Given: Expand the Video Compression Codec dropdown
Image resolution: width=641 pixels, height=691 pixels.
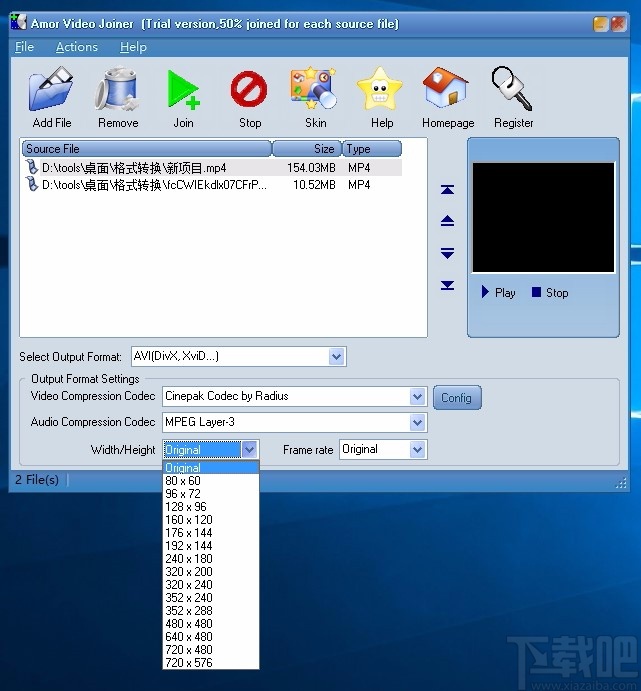Looking at the screenshot, I should pyautogui.click(x=417, y=397).
